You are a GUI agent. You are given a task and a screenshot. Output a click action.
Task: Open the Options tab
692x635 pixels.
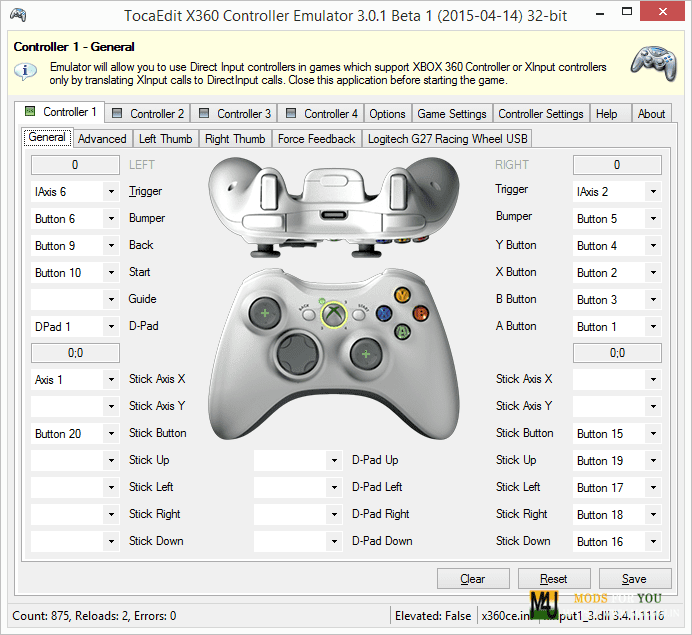387,113
